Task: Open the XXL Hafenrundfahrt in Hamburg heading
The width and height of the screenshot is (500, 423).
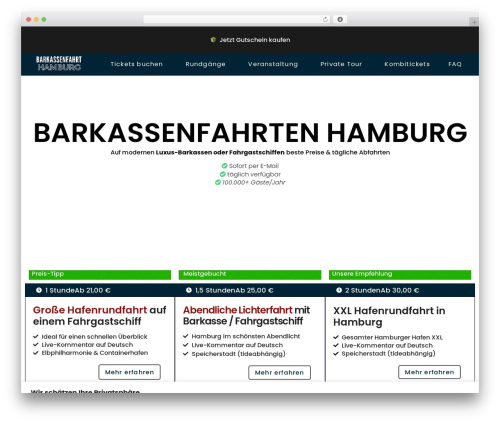Action: coord(389,316)
